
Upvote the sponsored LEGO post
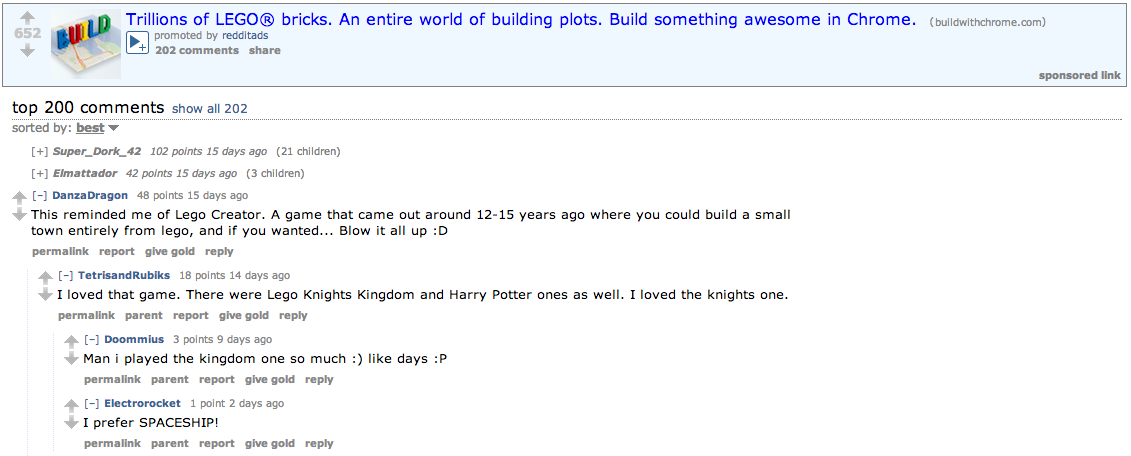27,17
